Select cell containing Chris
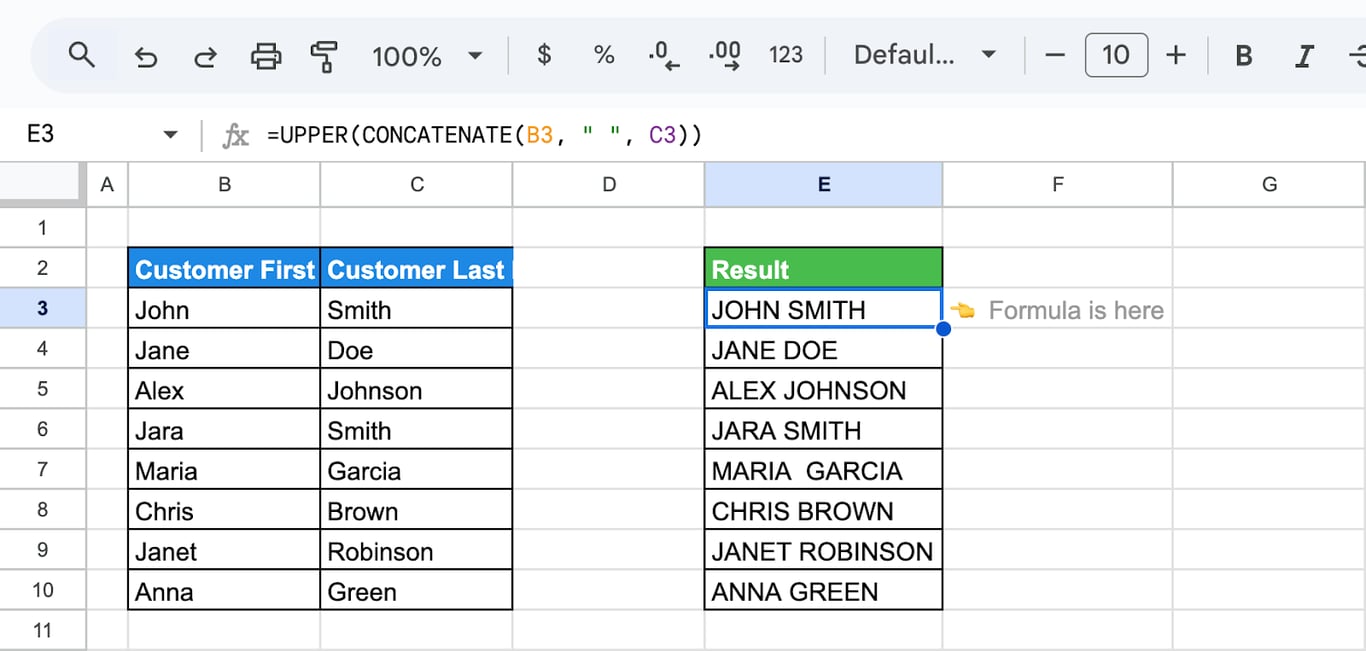 pos(224,510)
